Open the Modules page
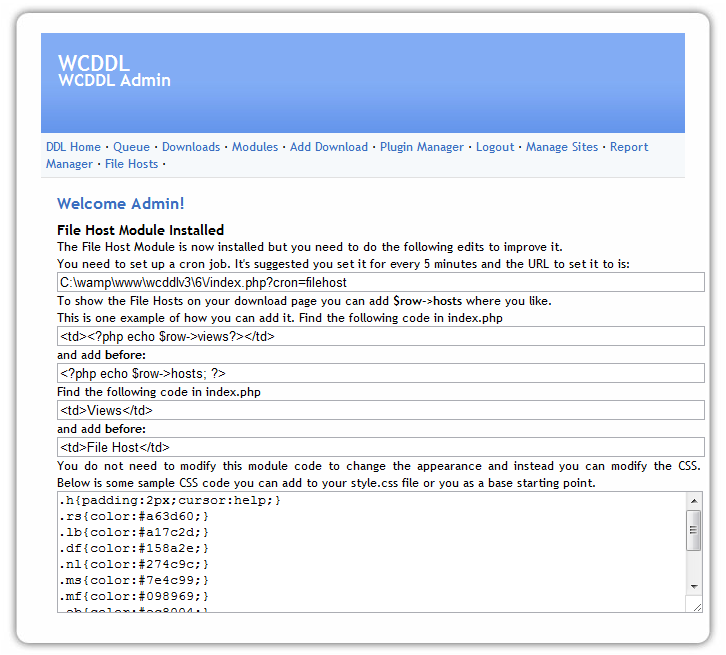This screenshot has width=726, height=655. click(255, 147)
